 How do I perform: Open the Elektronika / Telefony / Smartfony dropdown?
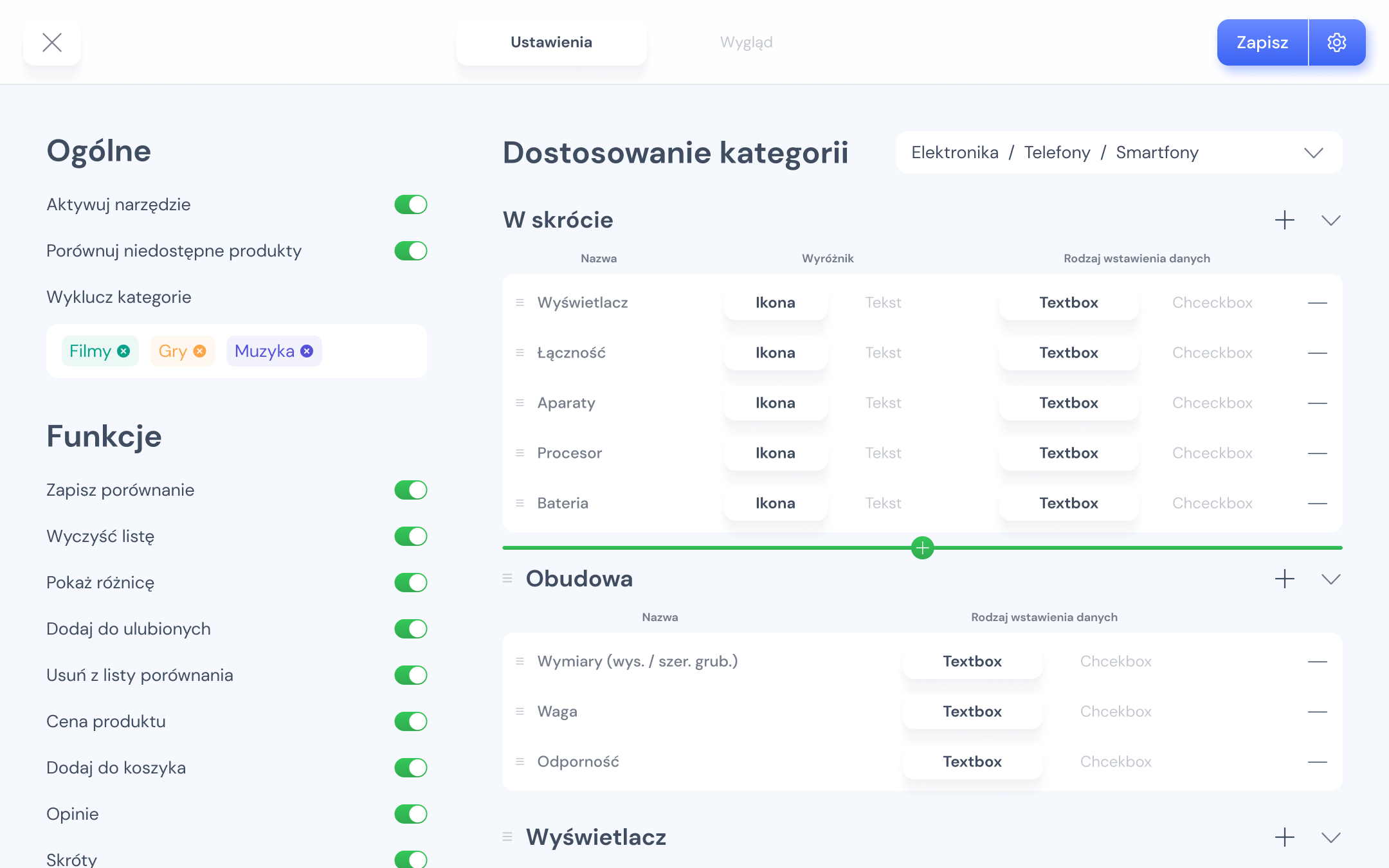pyautogui.click(x=1118, y=152)
